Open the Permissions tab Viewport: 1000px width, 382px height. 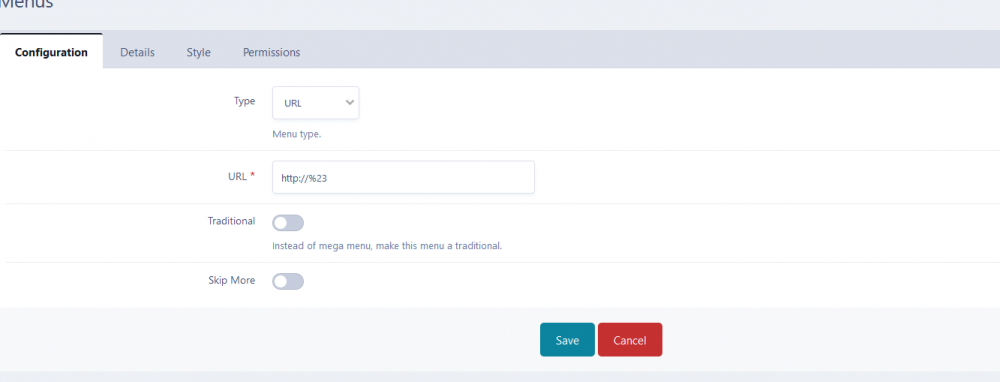271,52
